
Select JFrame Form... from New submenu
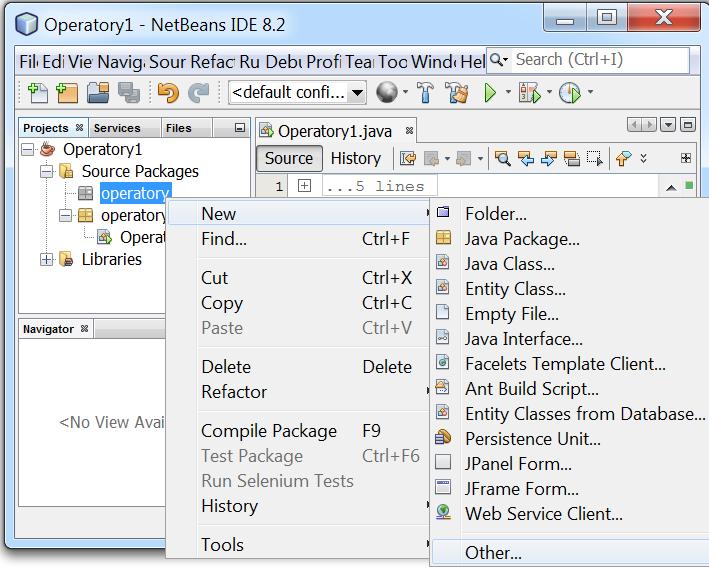pos(570,488)
